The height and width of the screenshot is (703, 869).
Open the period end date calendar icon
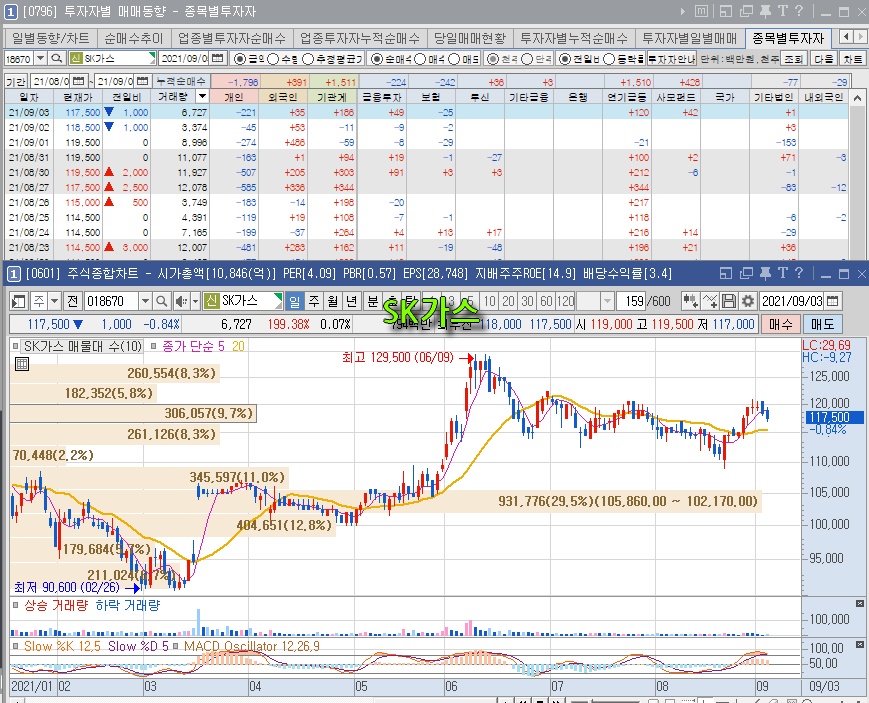pos(143,81)
